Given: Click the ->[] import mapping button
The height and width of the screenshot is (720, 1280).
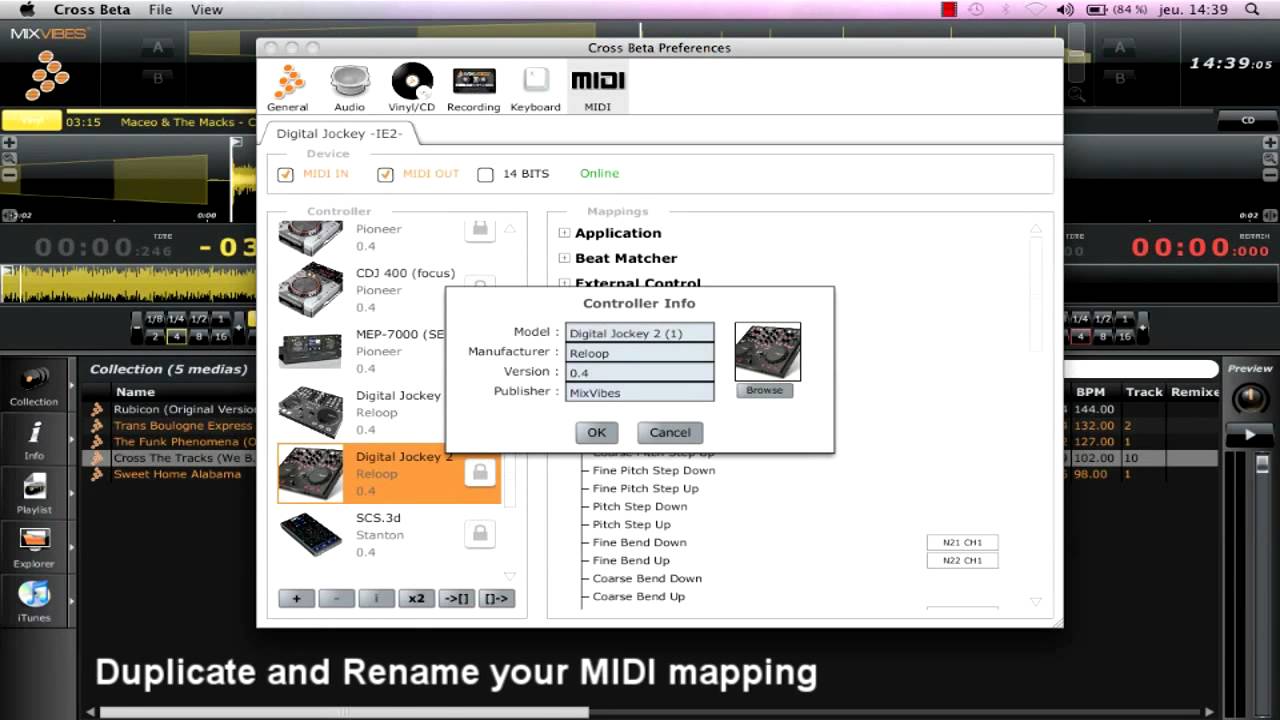Looking at the screenshot, I should 456,598.
